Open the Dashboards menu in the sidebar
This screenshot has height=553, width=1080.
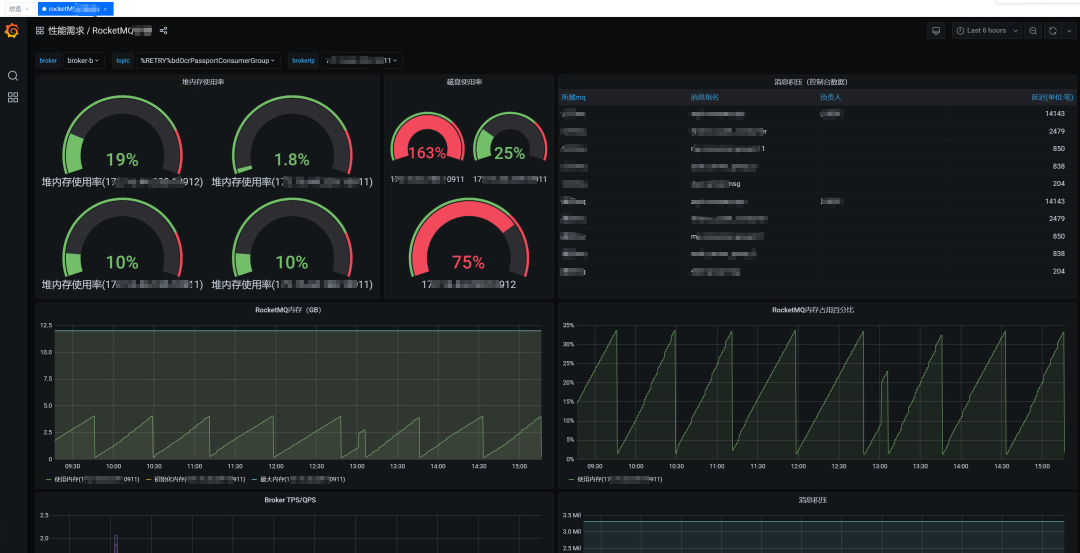tap(12, 97)
